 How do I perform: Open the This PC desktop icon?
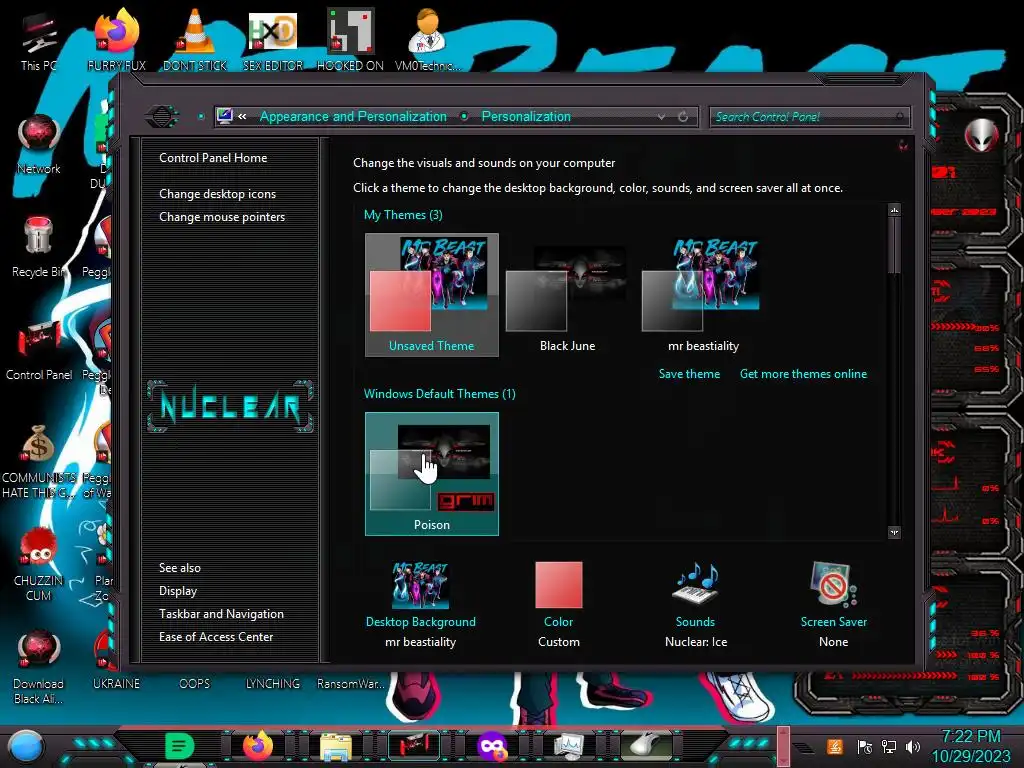point(38,39)
